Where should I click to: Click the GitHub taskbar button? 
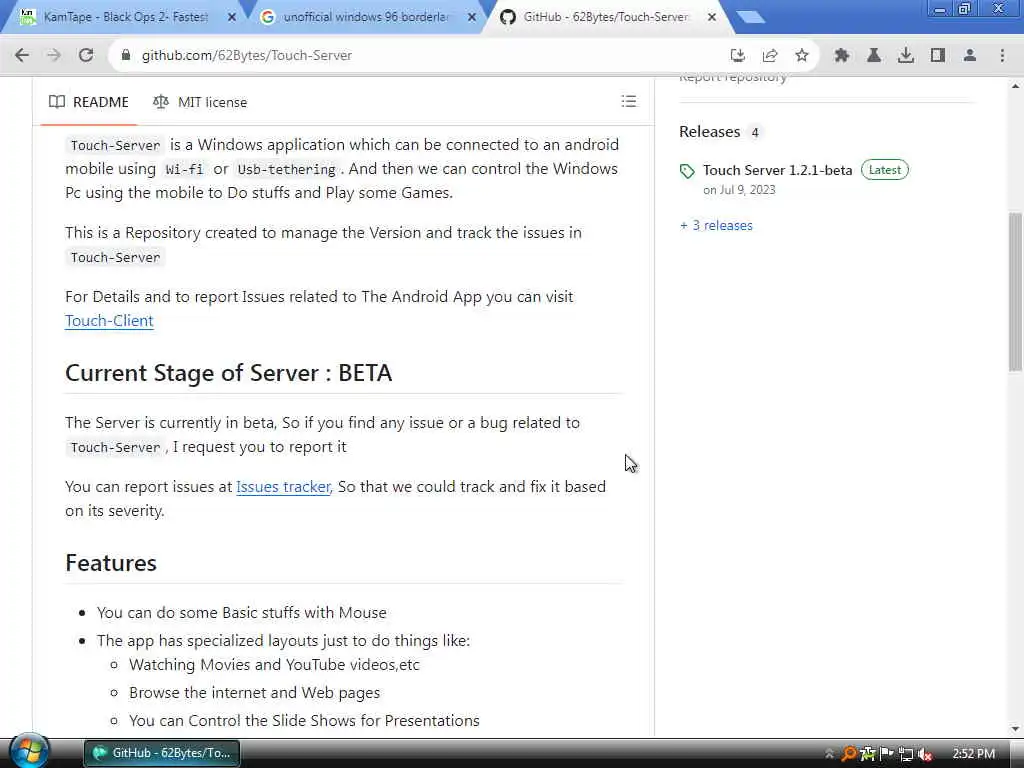[162, 753]
